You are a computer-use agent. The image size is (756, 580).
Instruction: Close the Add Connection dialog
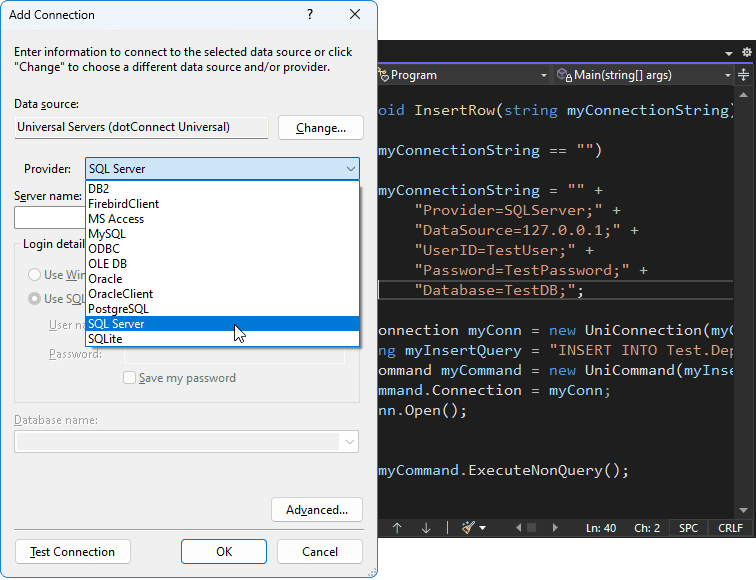tap(355, 14)
